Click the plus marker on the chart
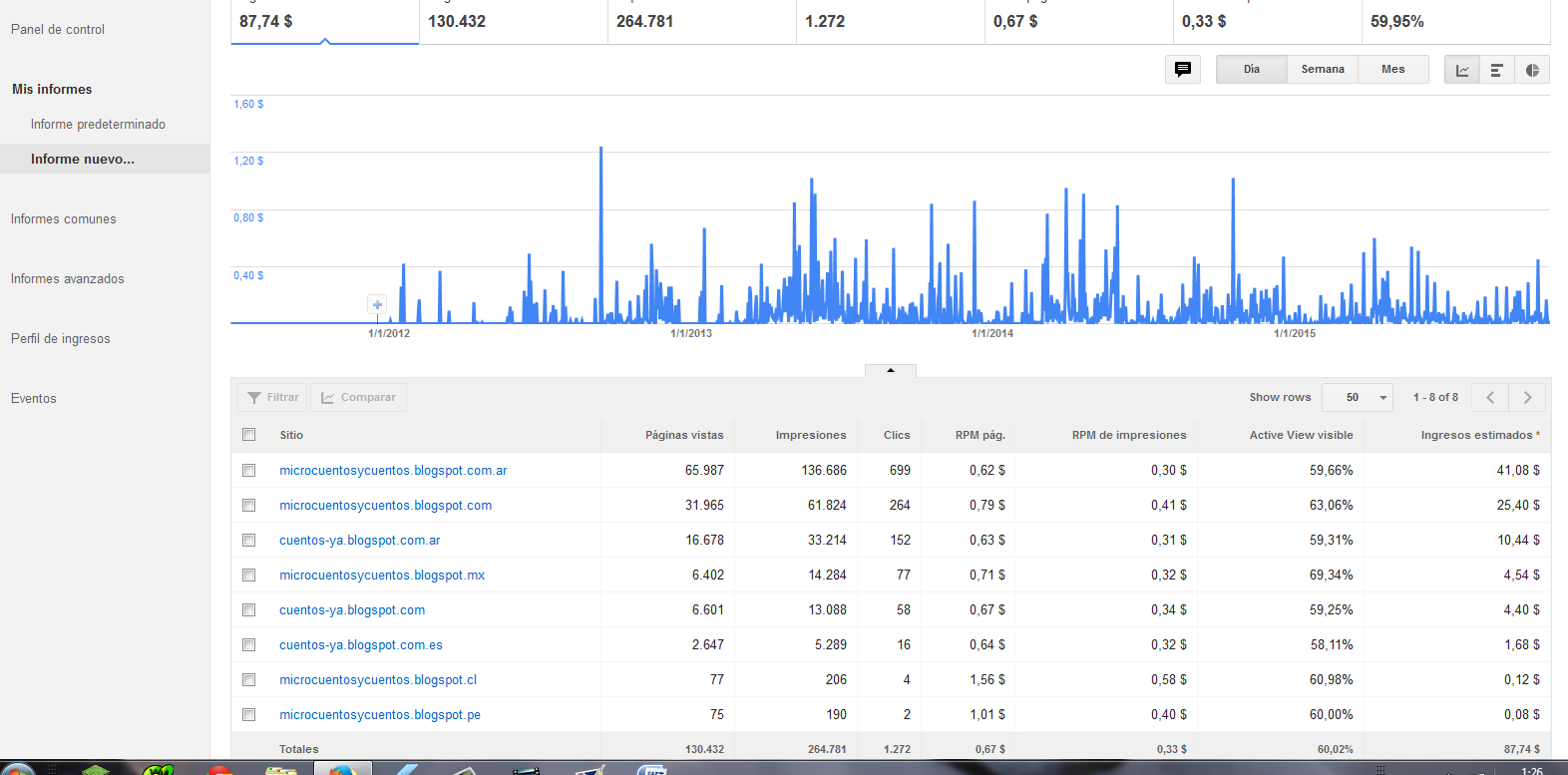This screenshot has width=1568, height=775. click(x=377, y=304)
